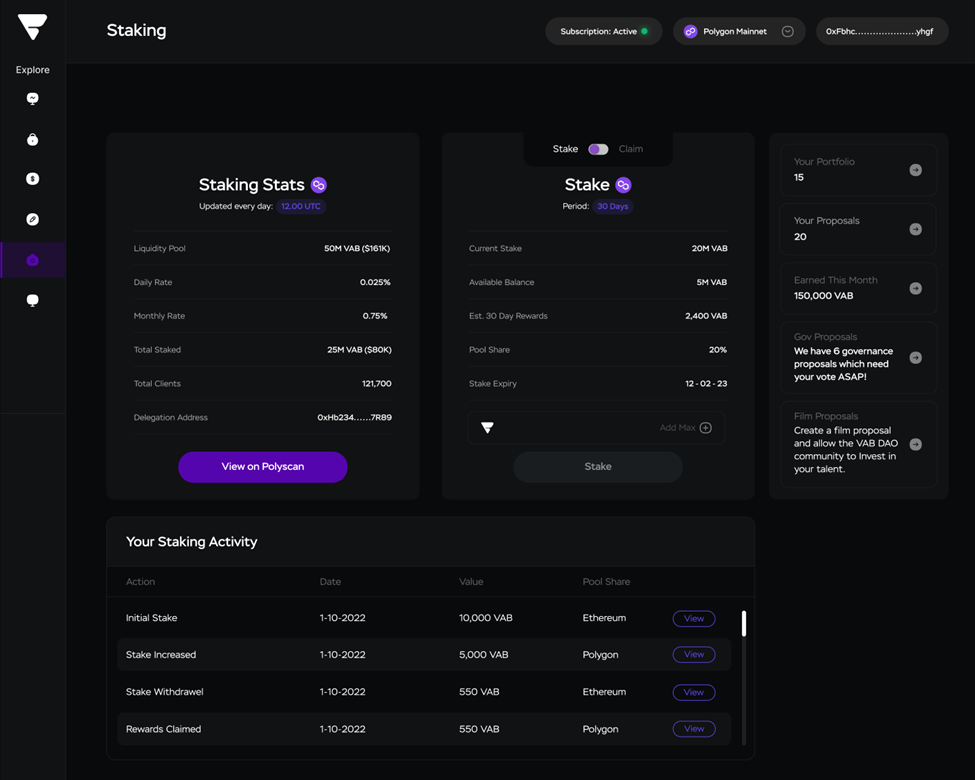Select the 30 Days period badge
Viewport: 975px width, 780px height.
(612, 207)
